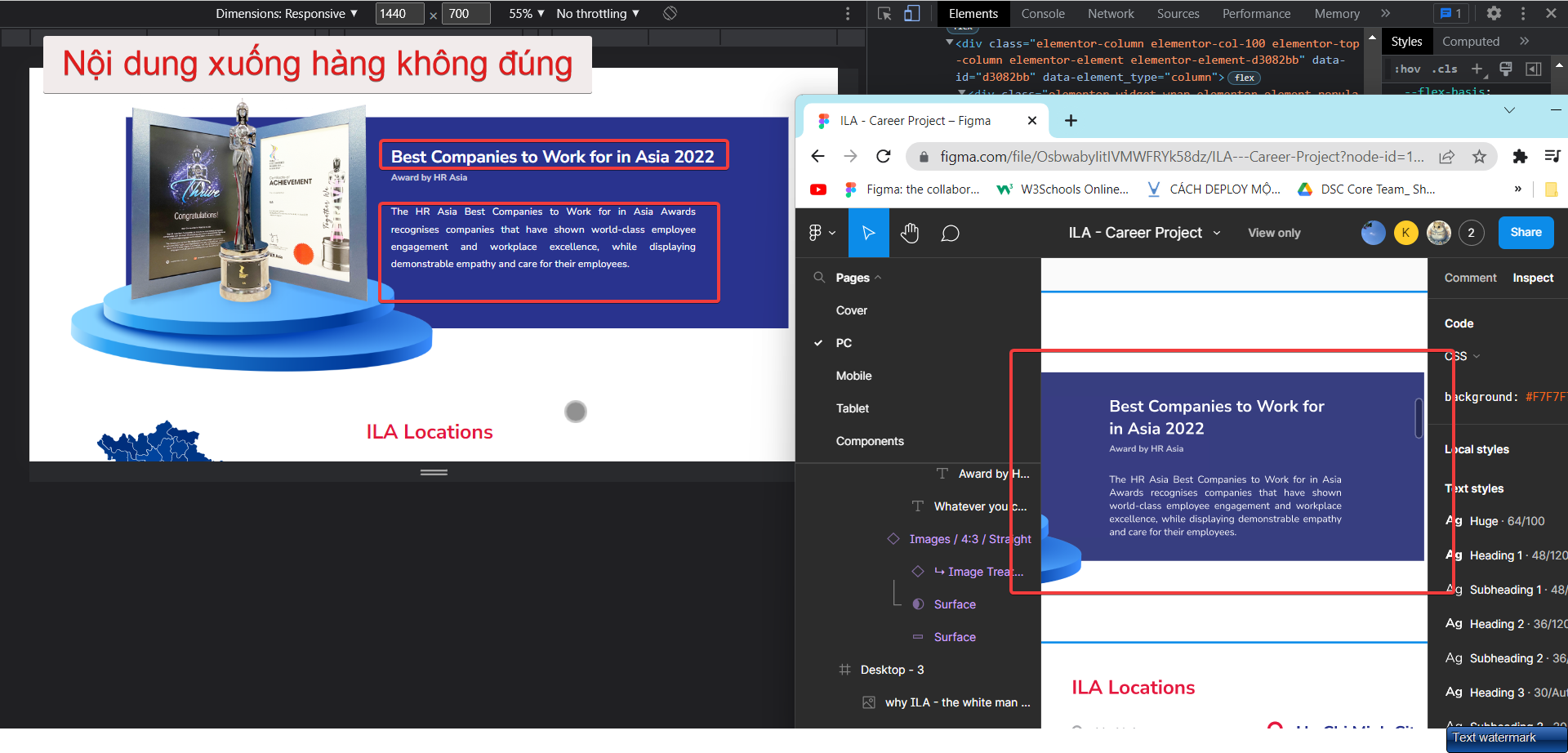1568x753 pixels.
Task: Click the DevTools inspect element picker icon
Action: 884,14
